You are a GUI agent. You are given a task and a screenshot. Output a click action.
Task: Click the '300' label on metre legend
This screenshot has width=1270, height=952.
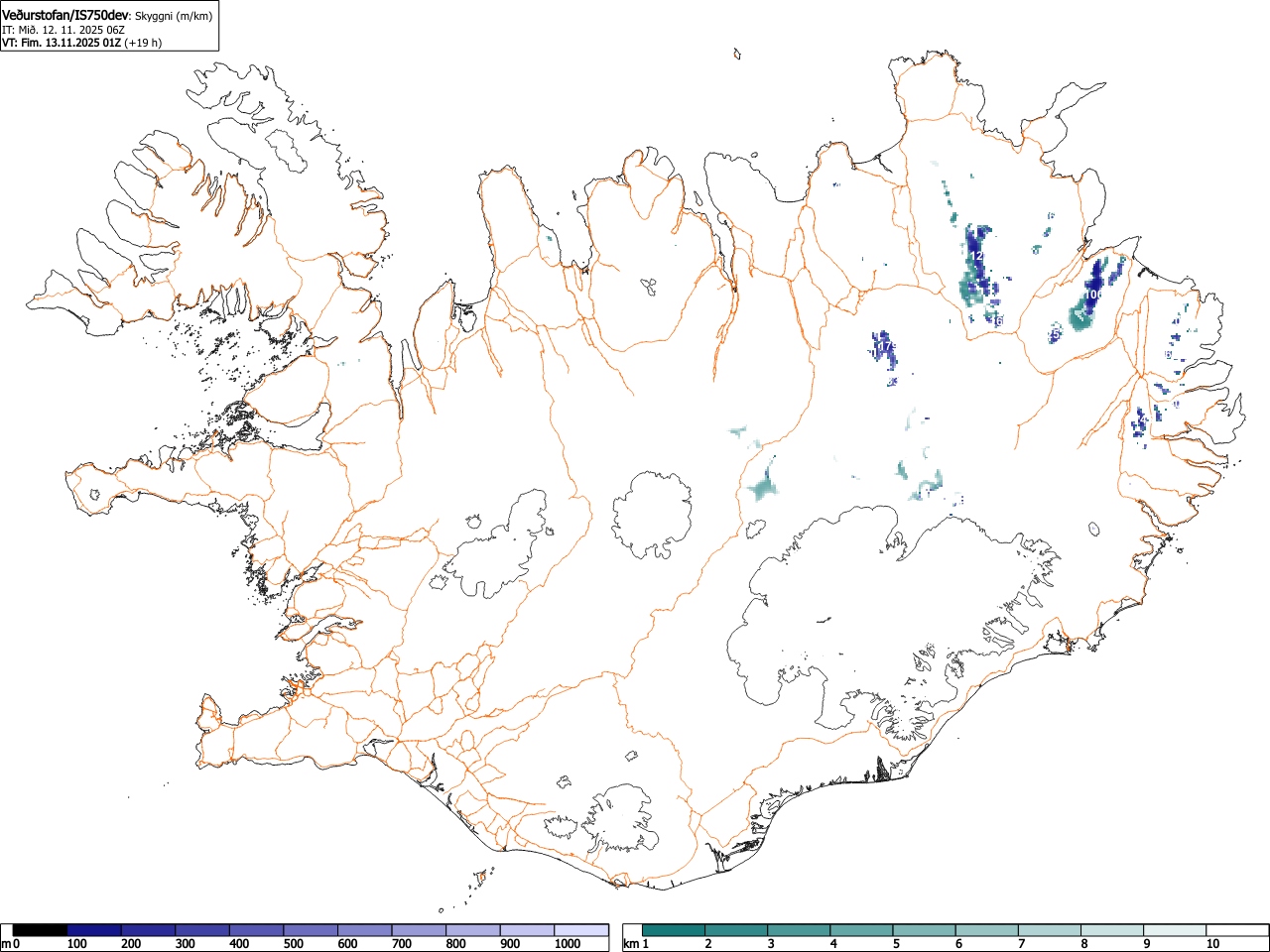185,944
